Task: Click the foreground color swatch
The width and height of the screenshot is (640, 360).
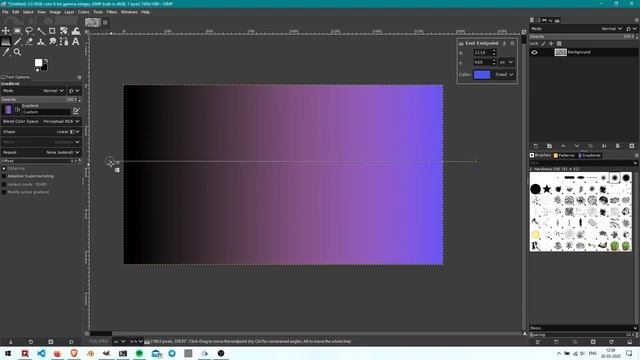Action: [38, 63]
